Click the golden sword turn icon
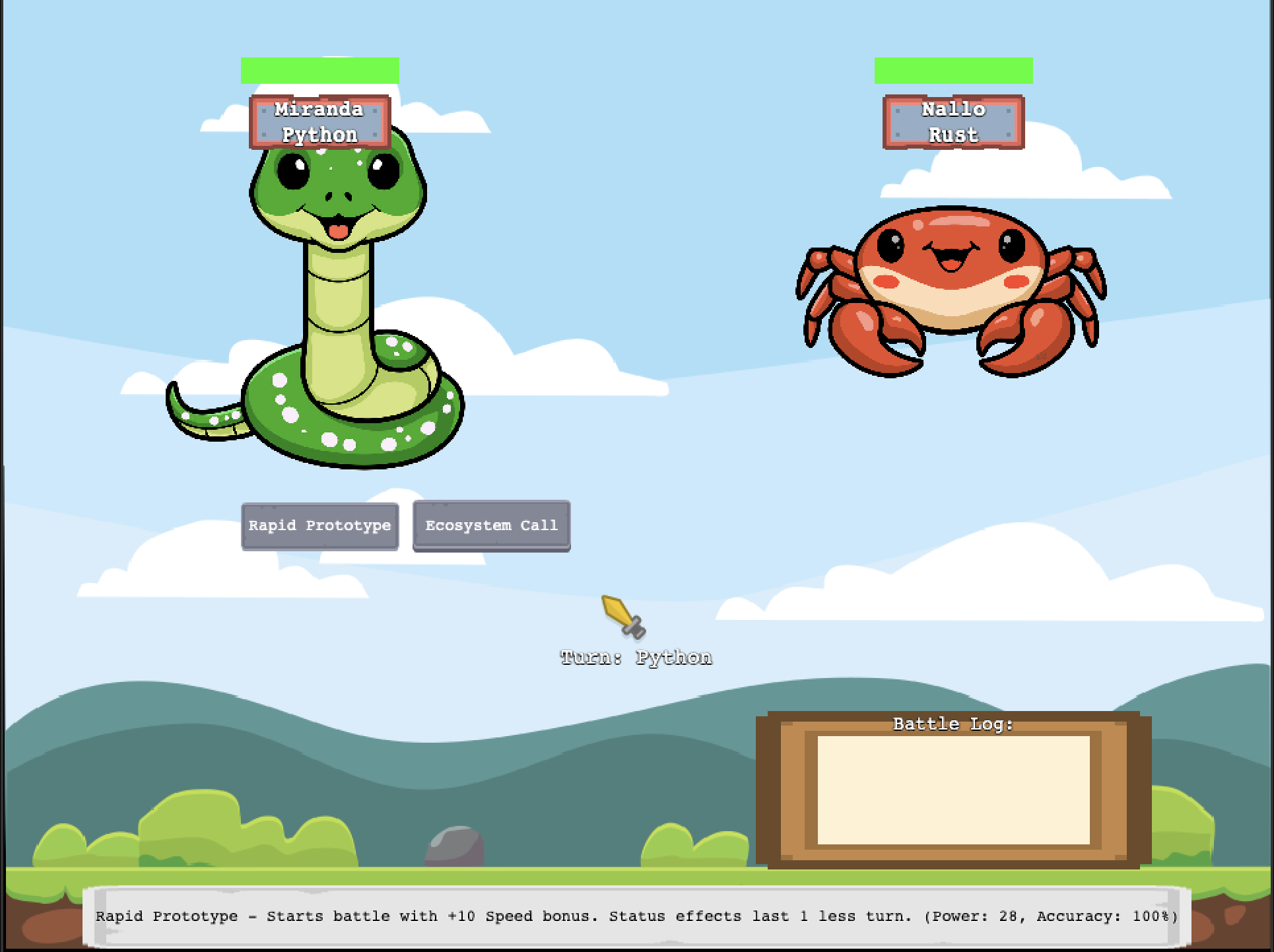Screen dimensions: 1274x952 coord(624,617)
